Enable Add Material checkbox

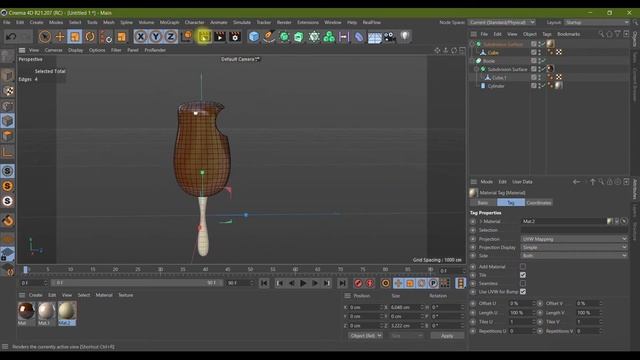pos(523,267)
